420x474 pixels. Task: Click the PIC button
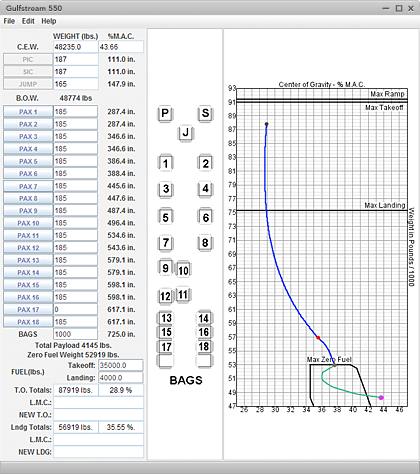(x=28, y=59)
